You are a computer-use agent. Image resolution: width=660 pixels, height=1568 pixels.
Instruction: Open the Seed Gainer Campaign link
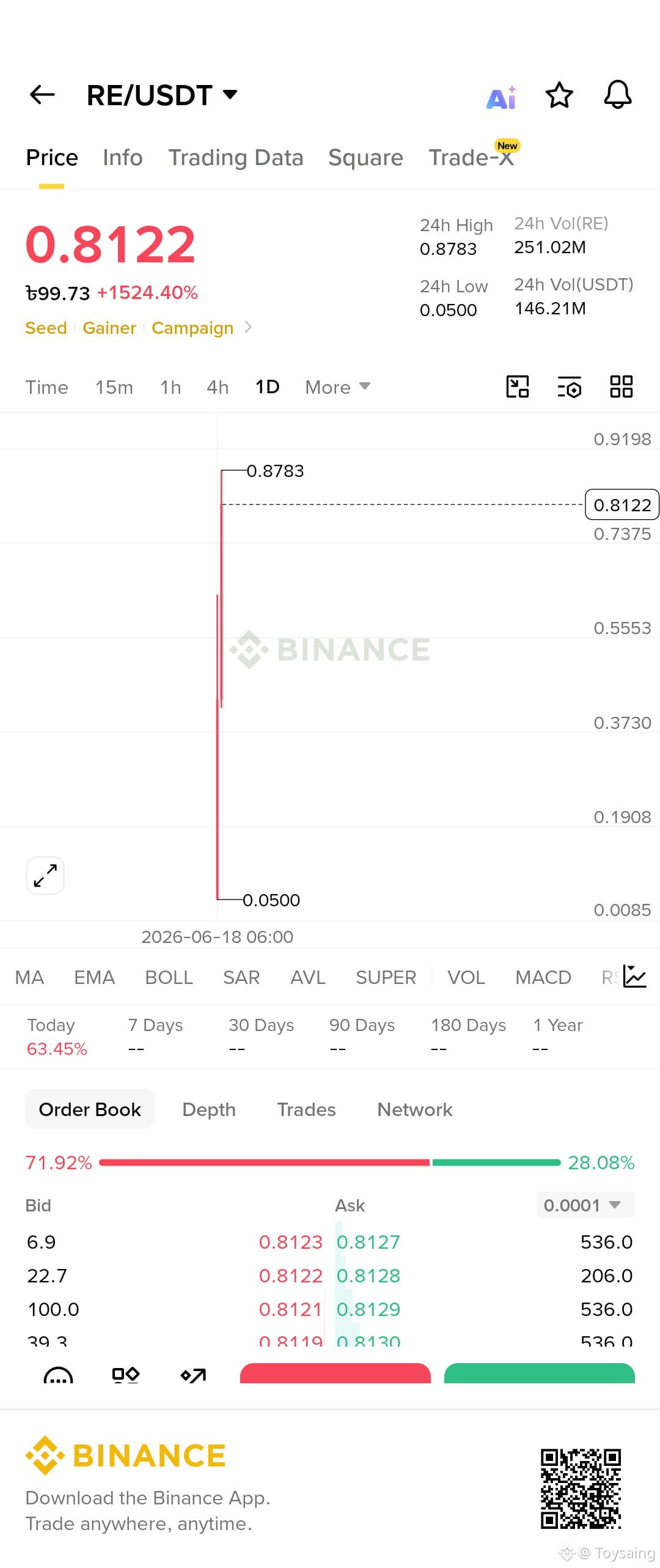[x=138, y=328]
